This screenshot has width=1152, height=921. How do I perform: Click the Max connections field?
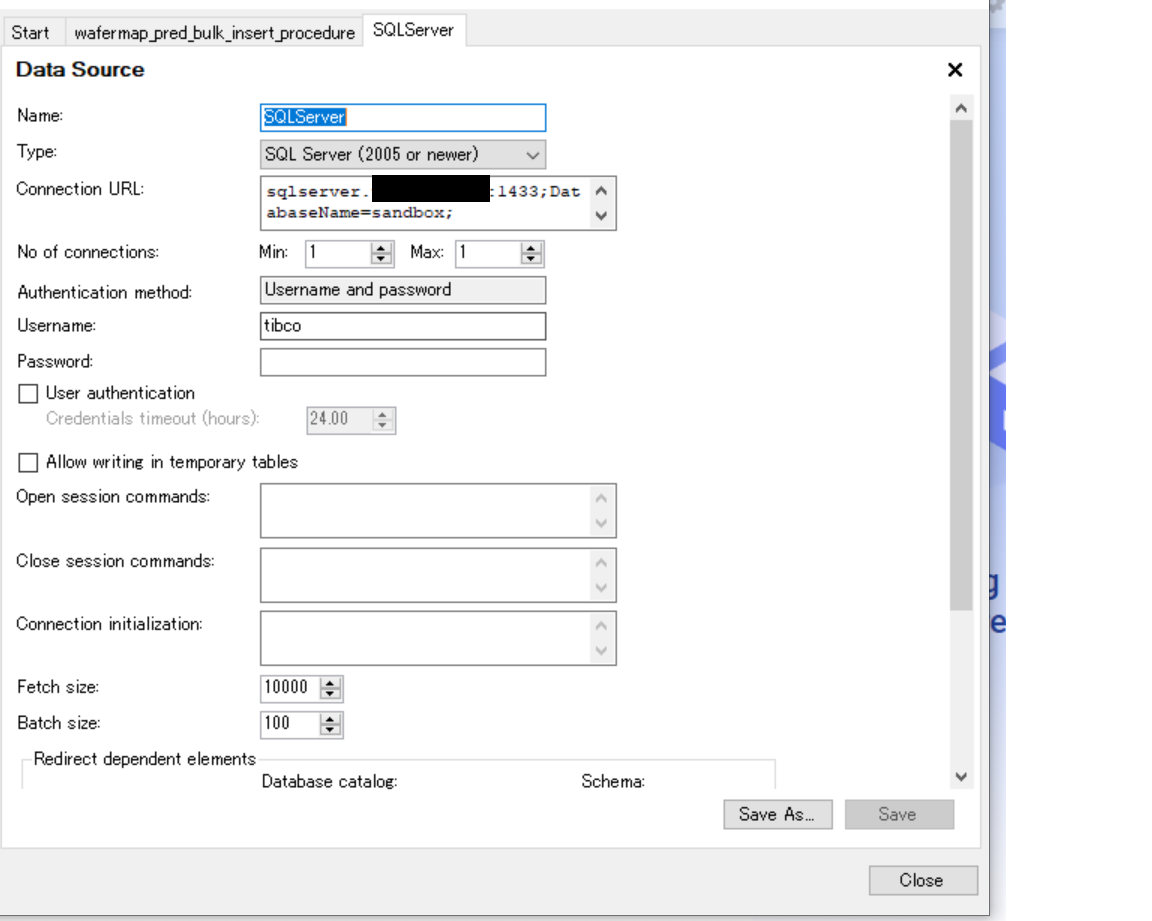point(488,253)
